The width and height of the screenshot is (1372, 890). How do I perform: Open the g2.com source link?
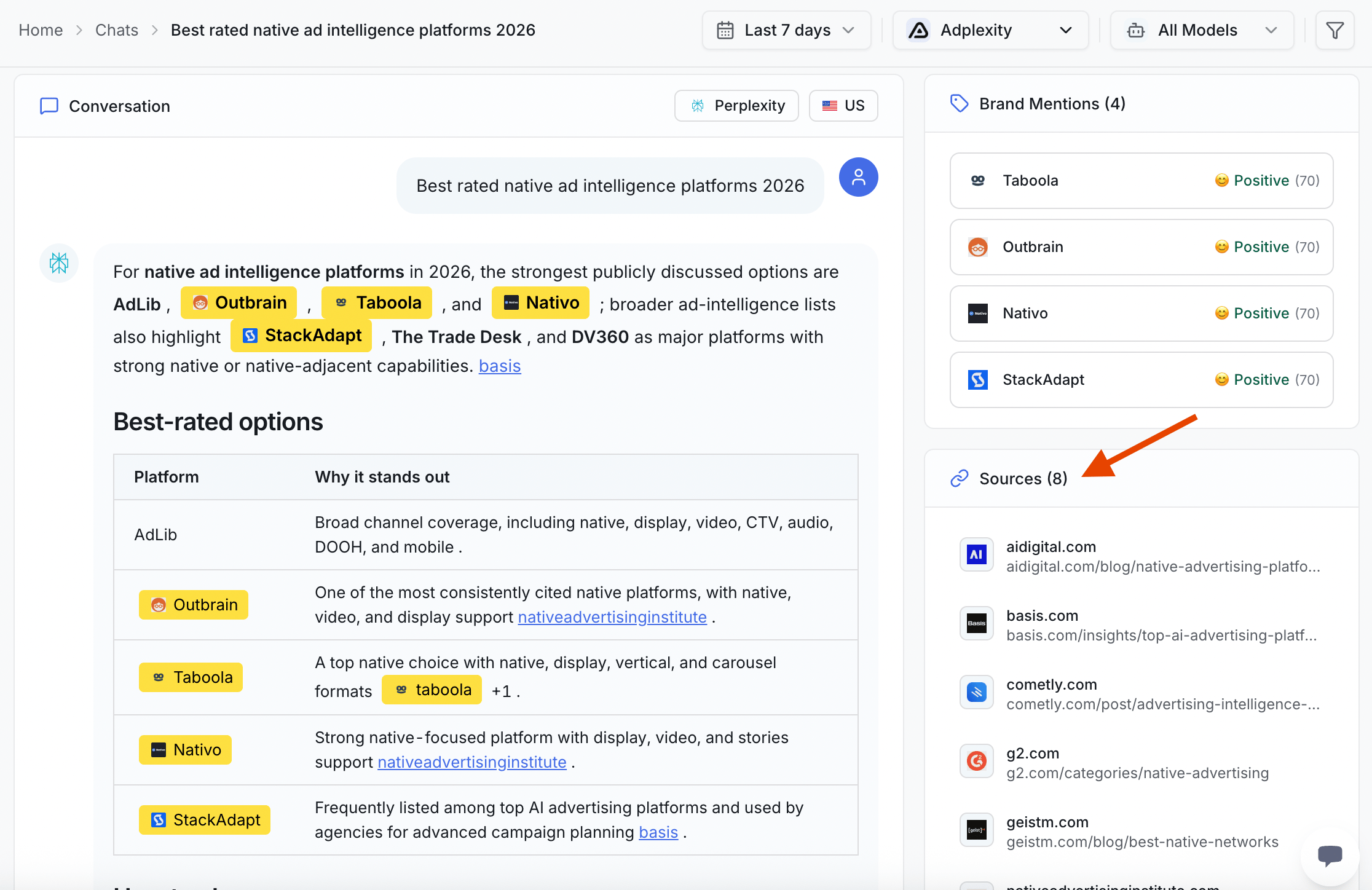[x=1141, y=763]
